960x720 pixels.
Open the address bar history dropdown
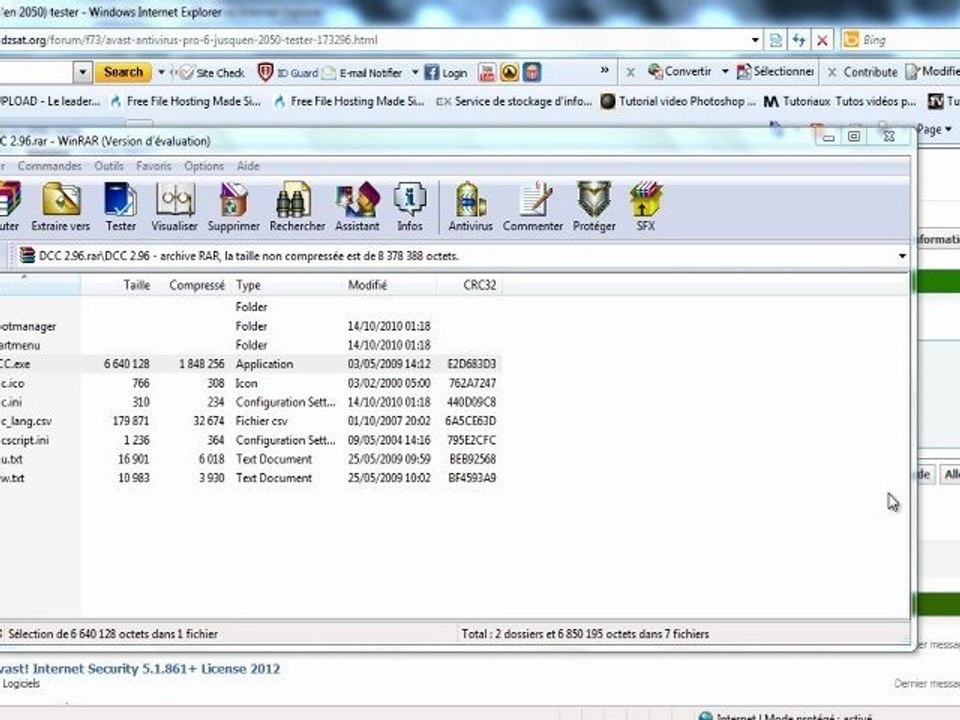point(755,40)
